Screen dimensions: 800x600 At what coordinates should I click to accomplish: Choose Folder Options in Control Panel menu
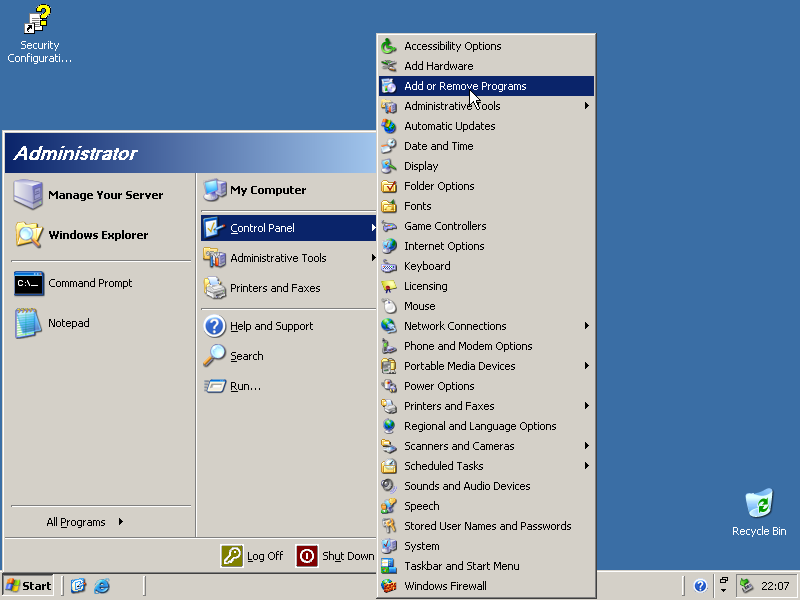(439, 186)
